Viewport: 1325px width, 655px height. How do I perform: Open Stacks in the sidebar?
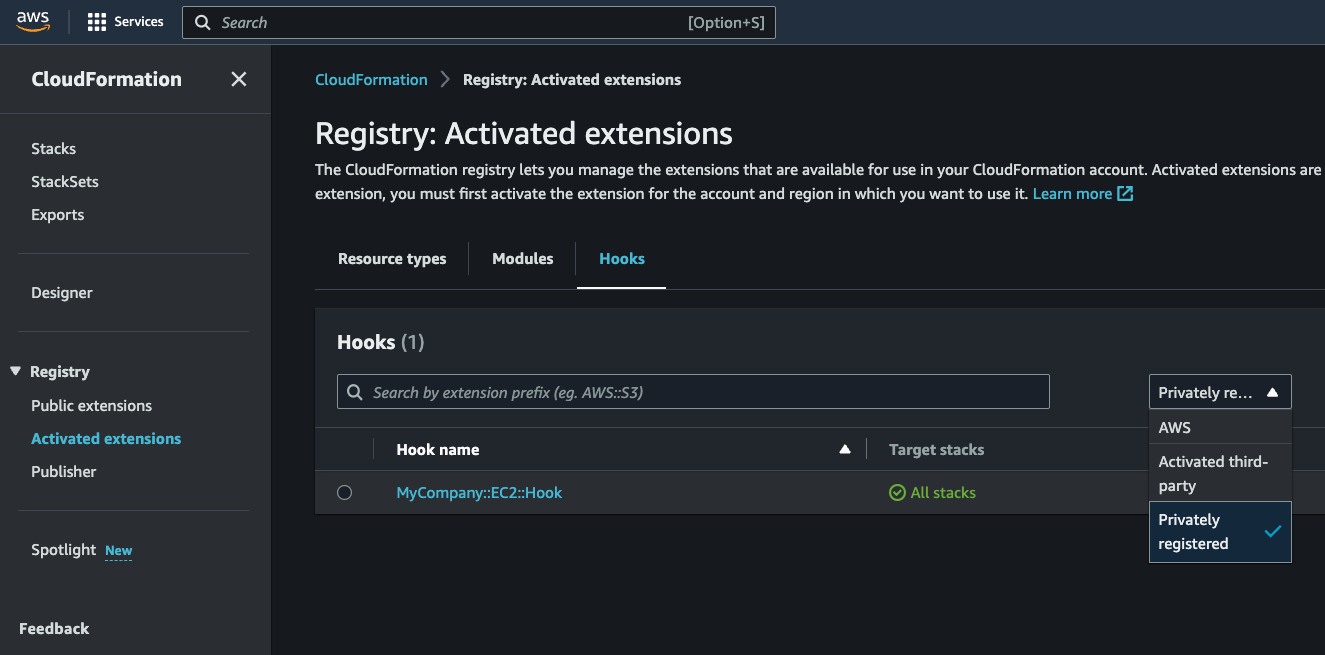[x=53, y=148]
